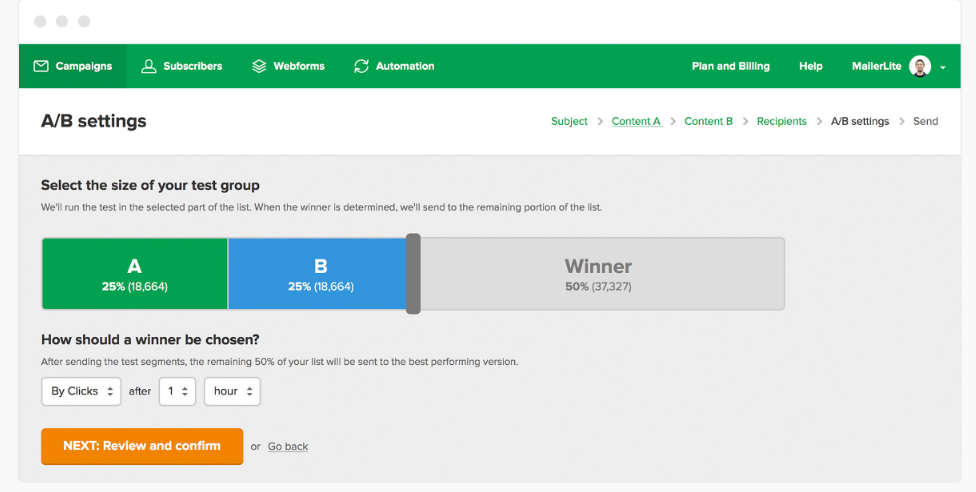976x492 pixels.
Task: Click the Campaigns envelope icon
Action: pyautogui.click(x=41, y=66)
